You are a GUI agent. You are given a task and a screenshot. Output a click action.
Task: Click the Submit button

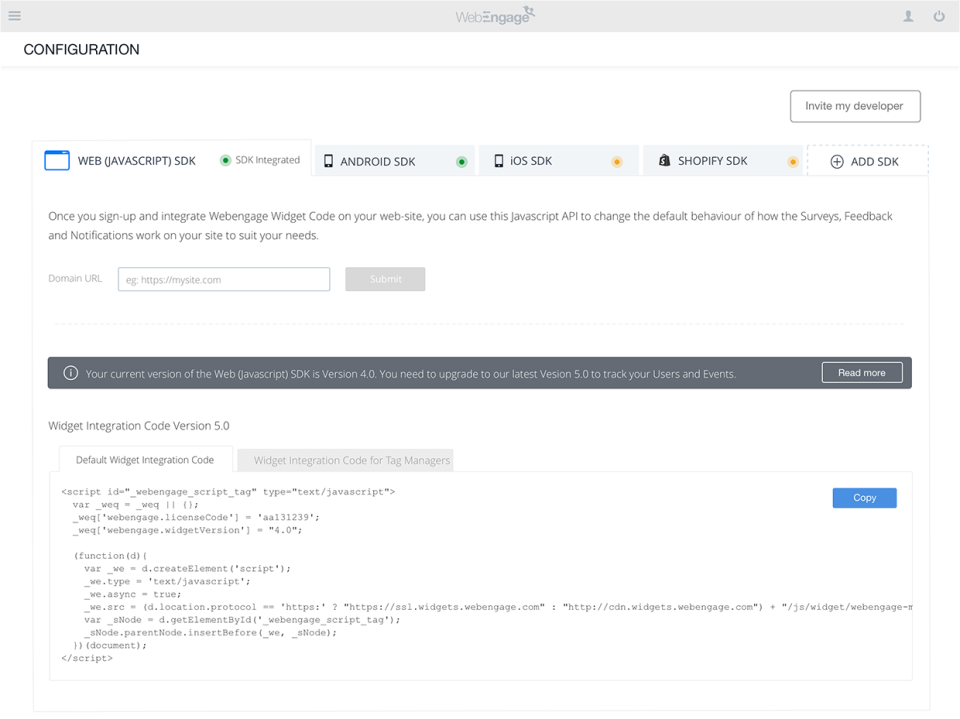coord(385,279)
